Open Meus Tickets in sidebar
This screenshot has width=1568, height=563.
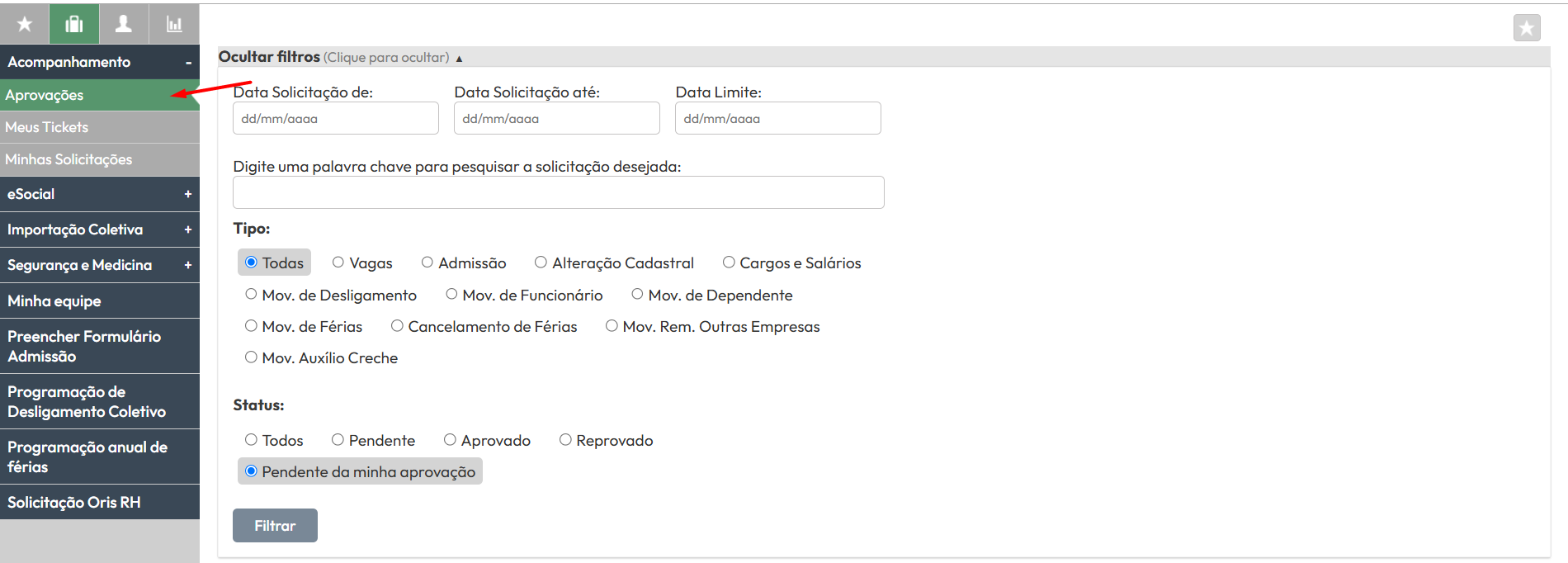(x=100, y=127)
